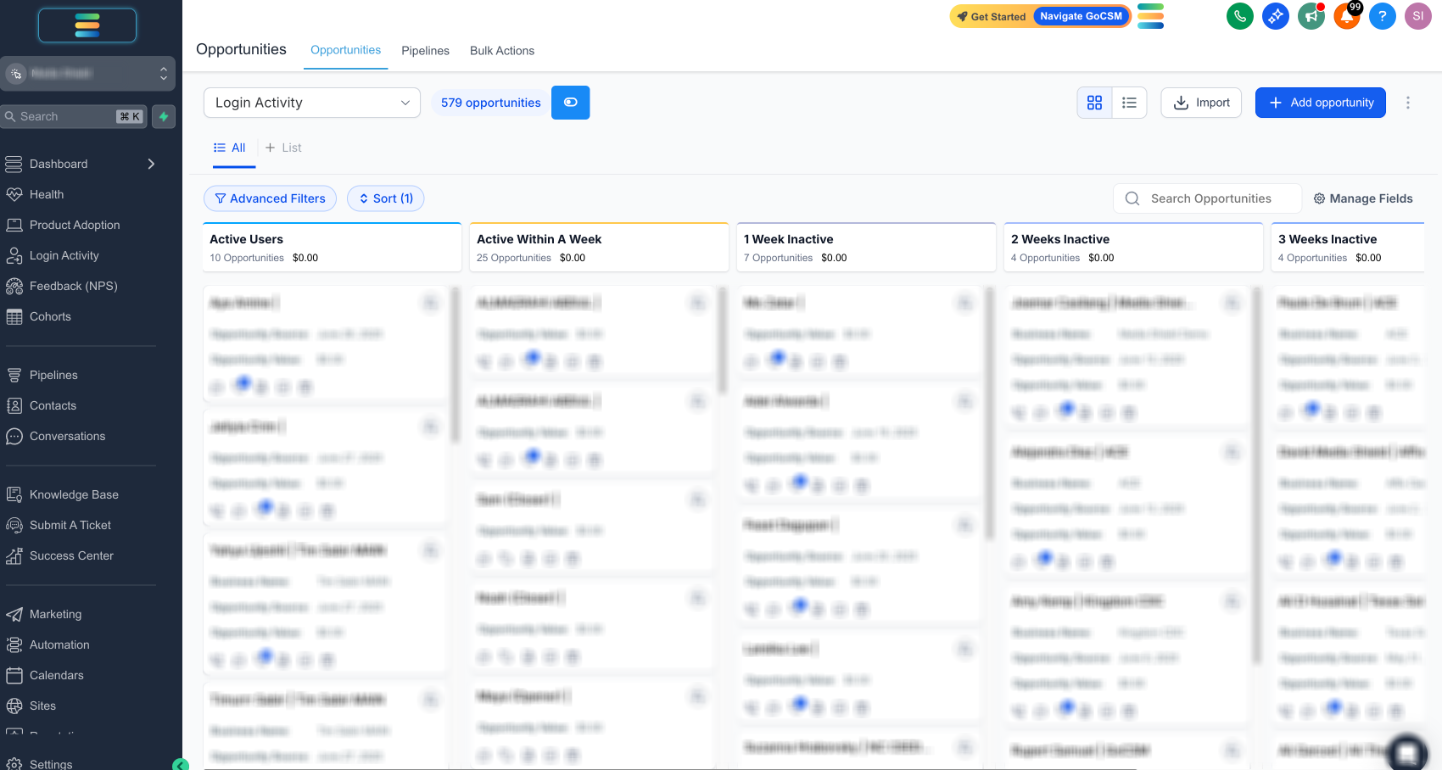Open Success Center in the sidebar
This screenshot has width=1442, height=770.
(x=71, y=555)
